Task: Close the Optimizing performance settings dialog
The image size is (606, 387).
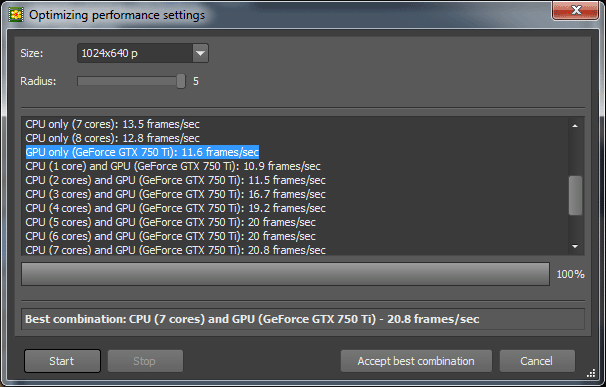Action: coord(575,10)
